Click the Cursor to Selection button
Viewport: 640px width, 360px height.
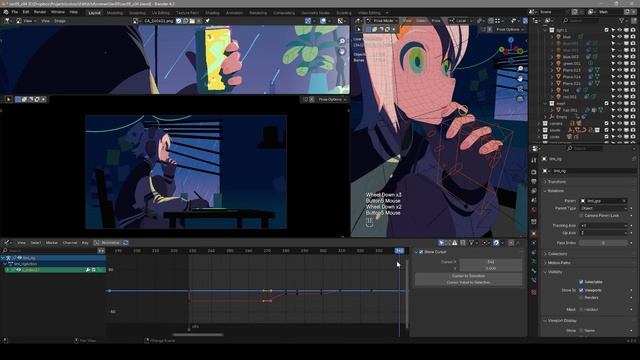pos(468,276)
